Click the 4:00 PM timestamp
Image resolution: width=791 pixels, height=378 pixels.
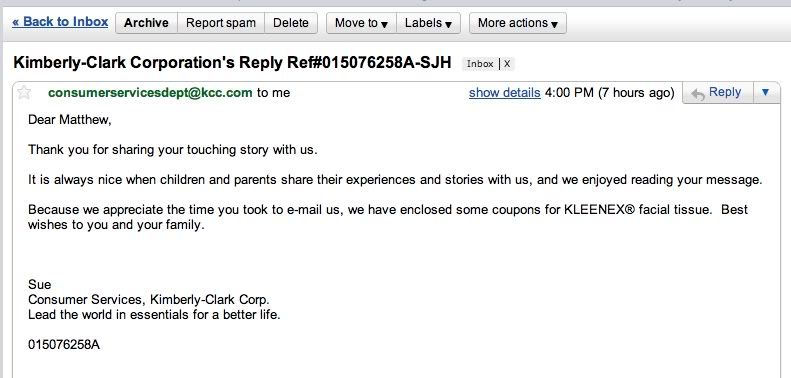point(569,93)
